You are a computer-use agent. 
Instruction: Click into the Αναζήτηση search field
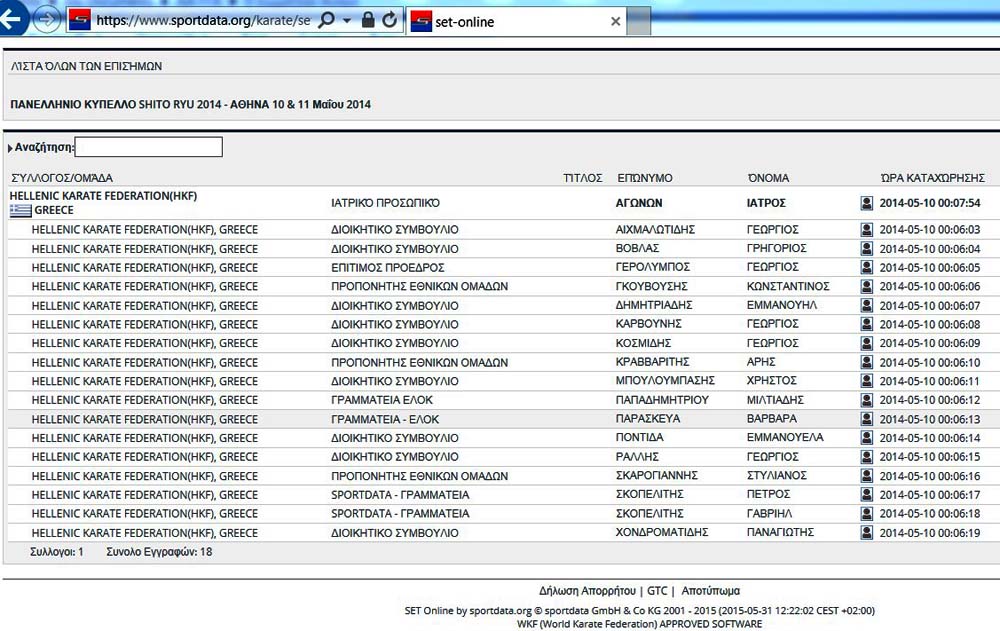(148, 147)
